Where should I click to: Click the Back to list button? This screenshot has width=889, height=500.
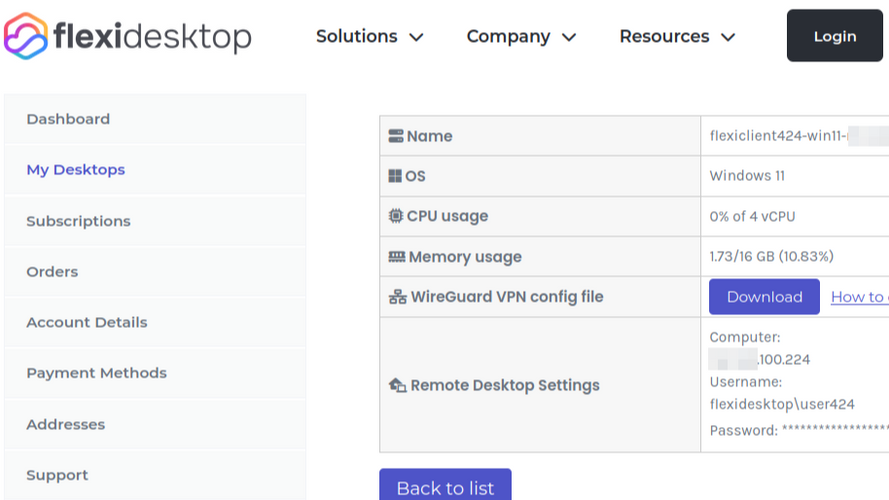446,485
